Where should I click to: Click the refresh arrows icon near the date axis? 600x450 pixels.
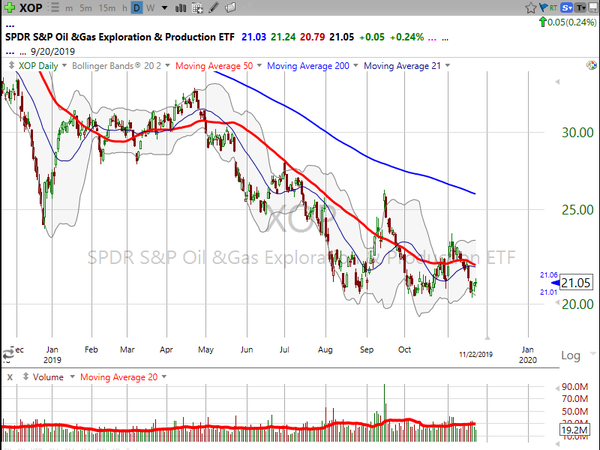(8, 355)
